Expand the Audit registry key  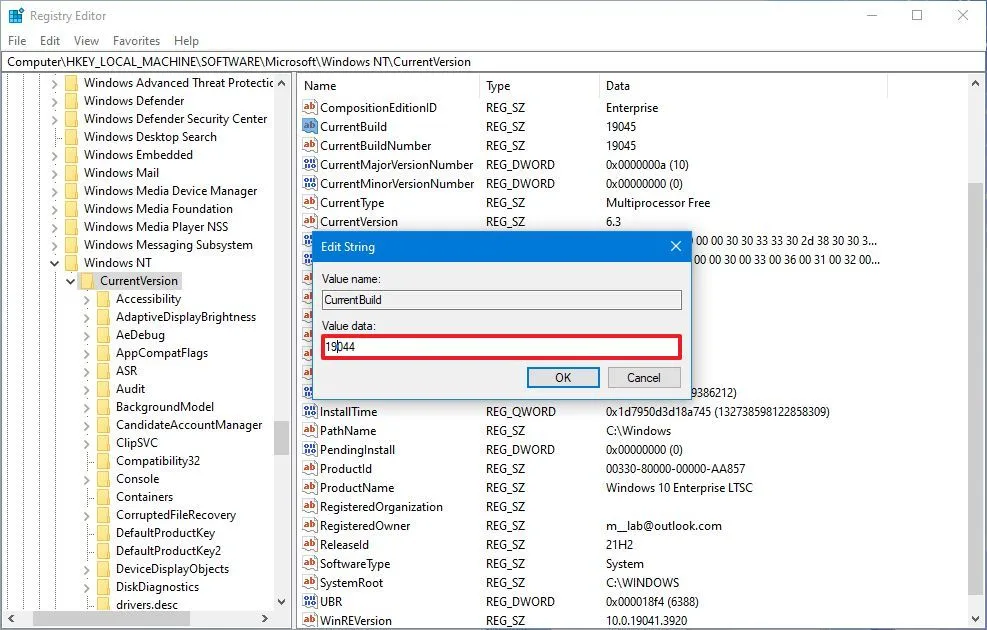[87, 389]
